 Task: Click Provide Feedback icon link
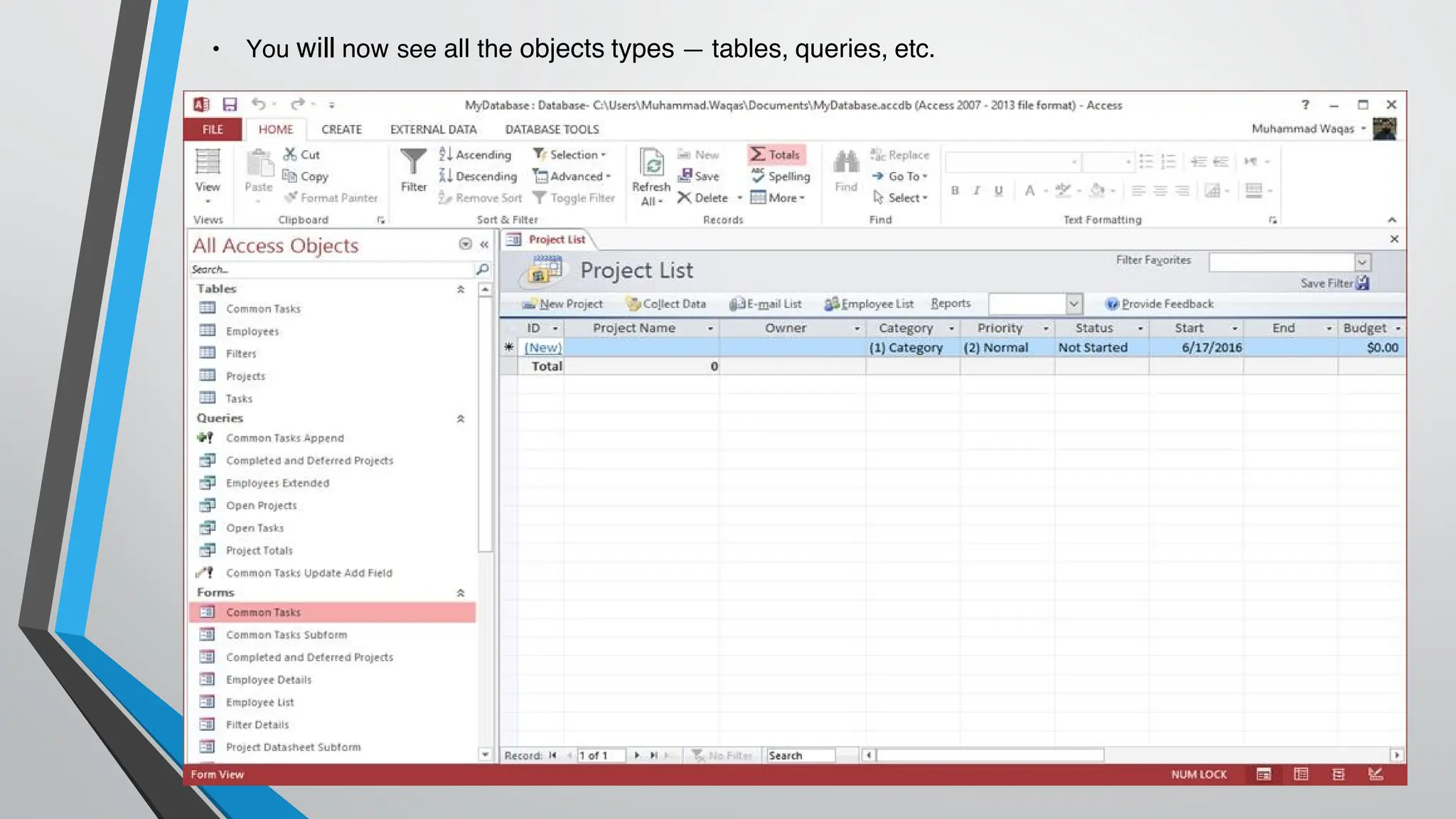[x=1160, y=304]
